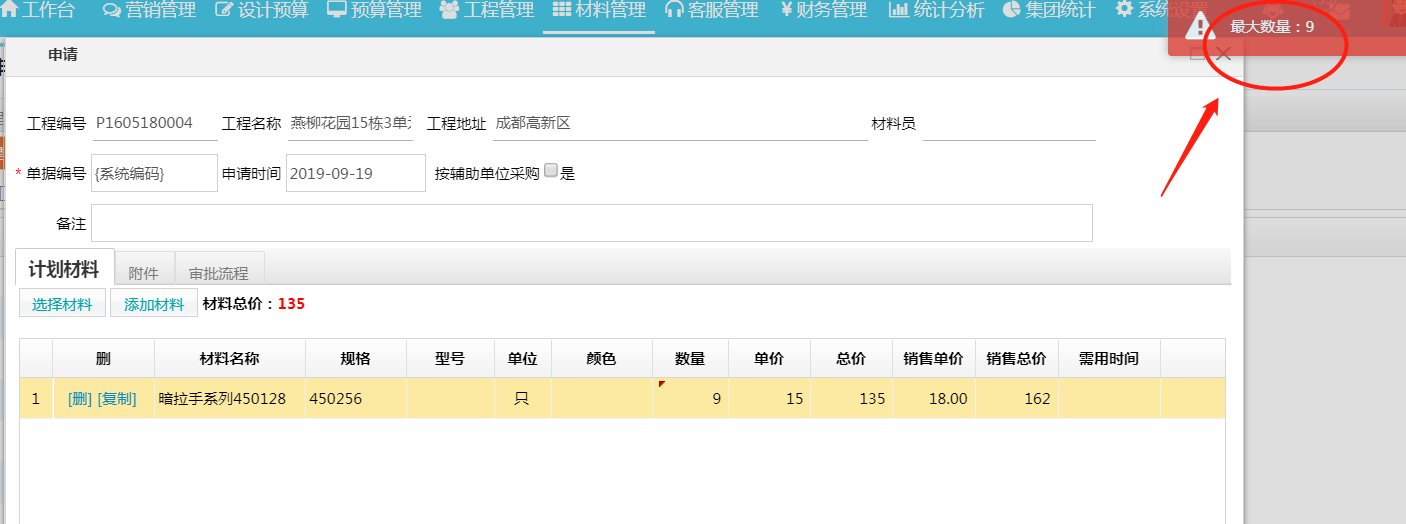Image resolution: width=1406 pixels, height=524 pixels.
Task: Click the 财务管理 yen icon
Action: 786,10
